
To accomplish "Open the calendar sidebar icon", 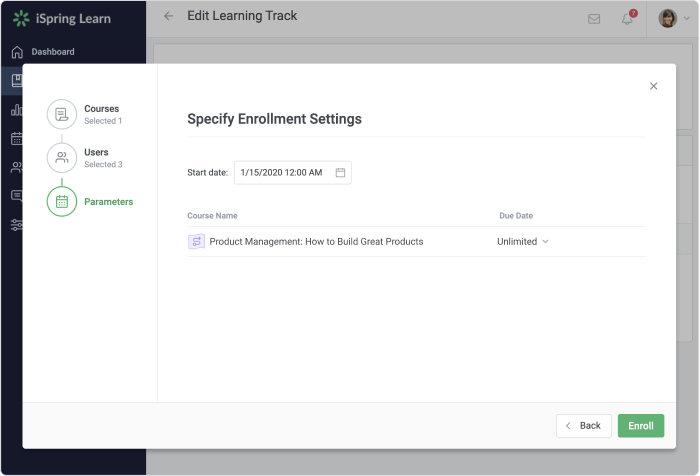I will click(x=17, y=139).
